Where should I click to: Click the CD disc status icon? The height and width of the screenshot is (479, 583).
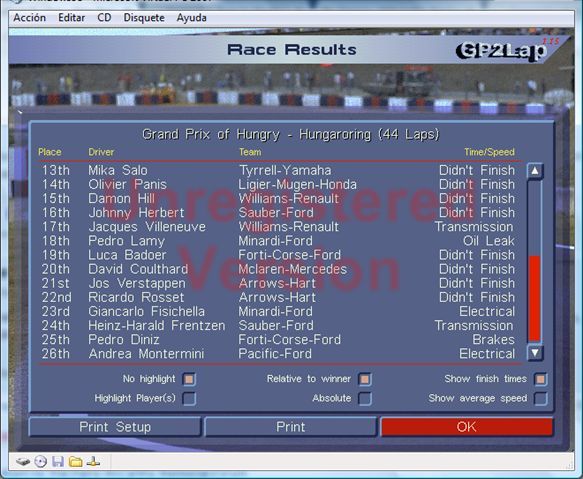click(41, 462)
